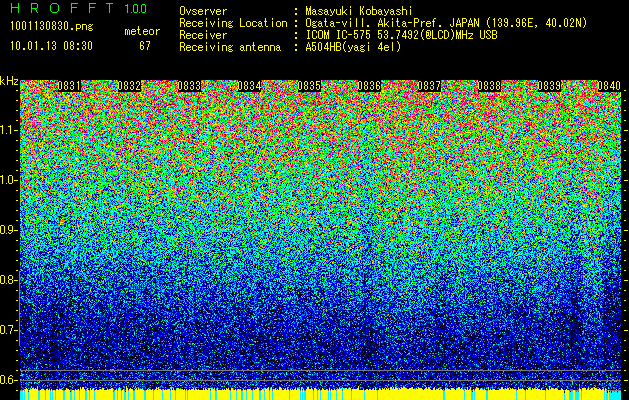The image size is (629, 400).
Task: Click the filename 1001130830.png
Action: [x=52, y=27]
